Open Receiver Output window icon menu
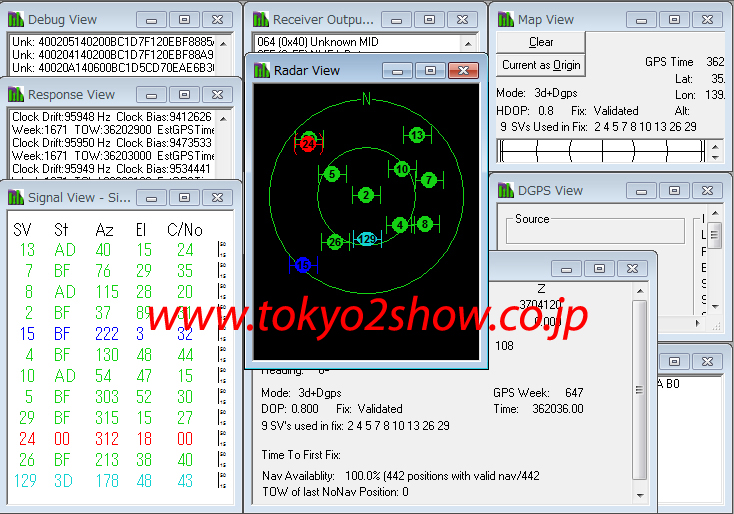This screenshot has height=514, width=734. (x=261, y=19)
